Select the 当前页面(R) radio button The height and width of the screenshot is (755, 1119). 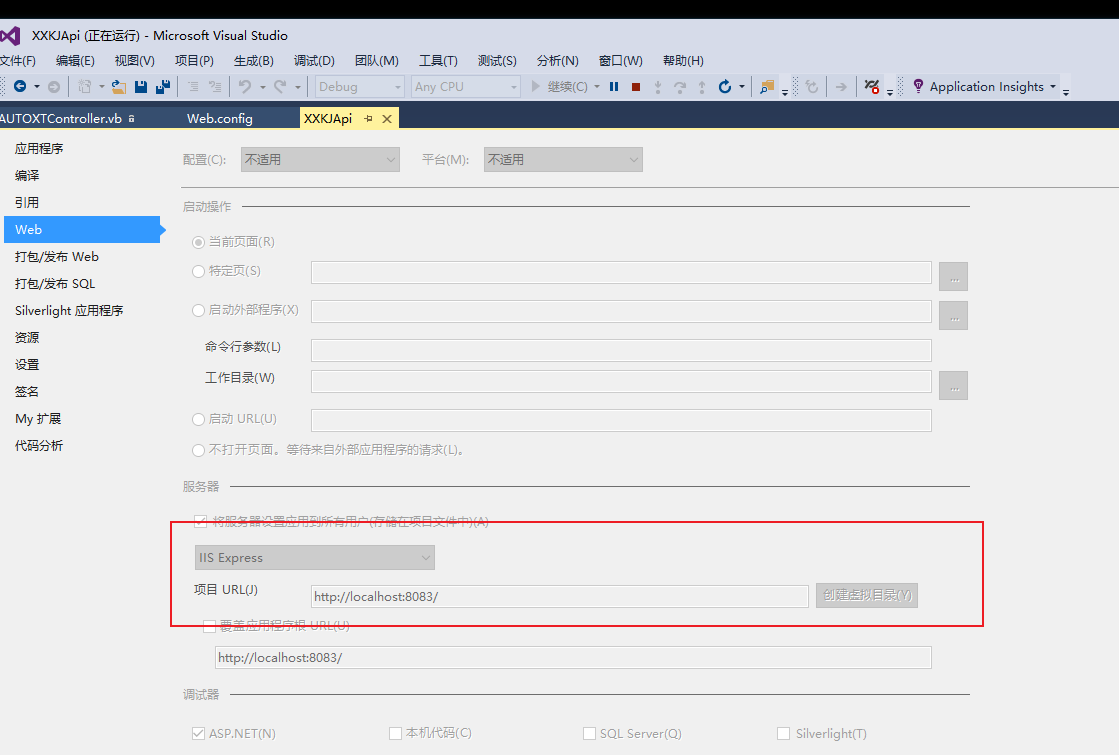[198, 243]
